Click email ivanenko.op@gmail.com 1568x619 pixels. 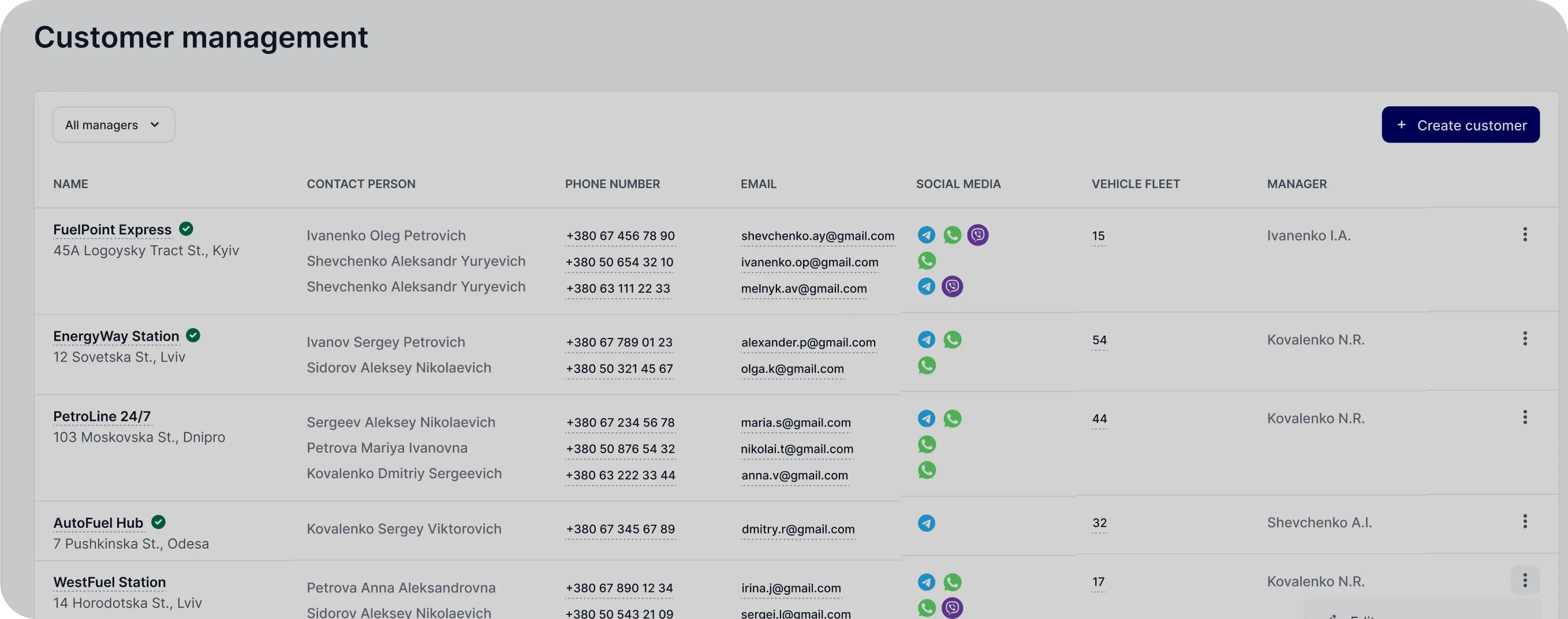[809, 262]
